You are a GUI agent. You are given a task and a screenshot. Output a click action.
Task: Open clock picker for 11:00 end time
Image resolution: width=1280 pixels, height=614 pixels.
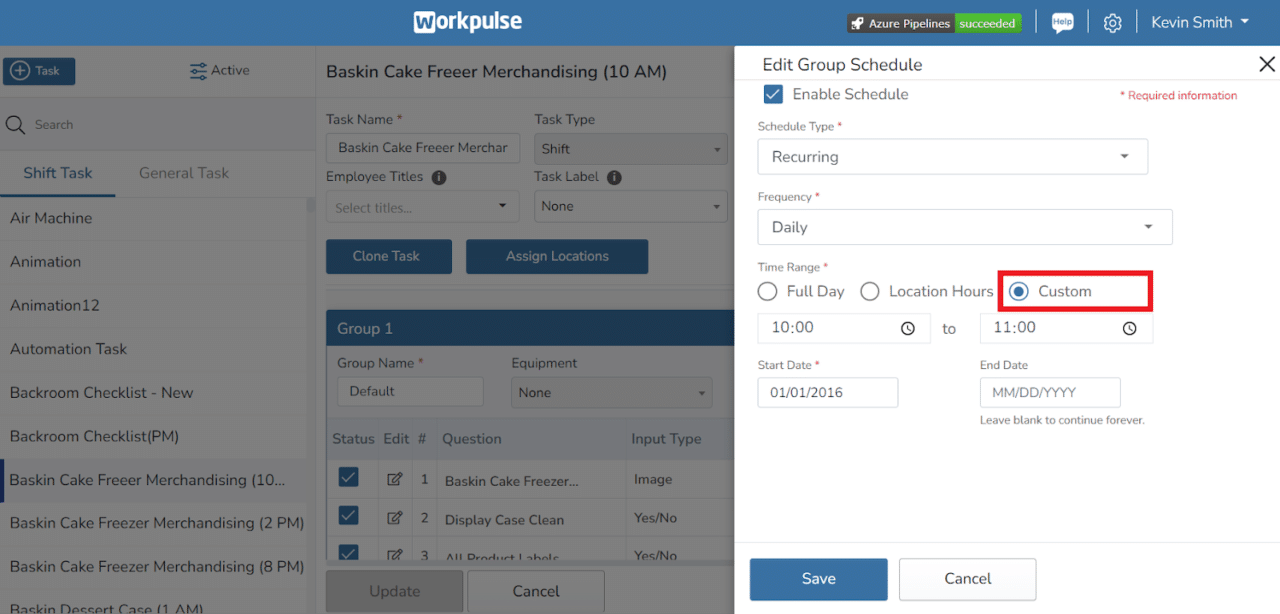(x=1130, y=328)
